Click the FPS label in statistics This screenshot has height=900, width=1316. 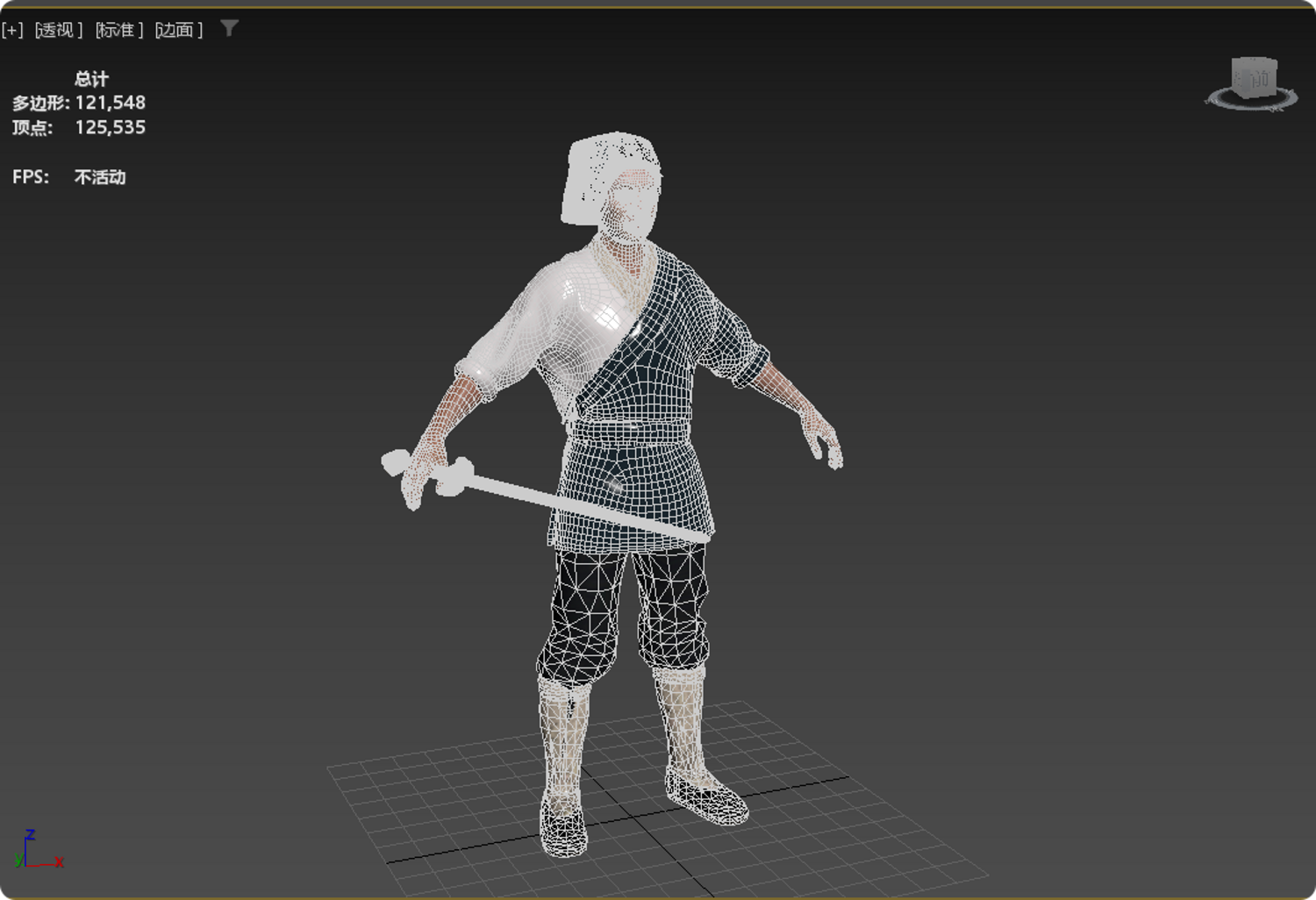(31, 177)
